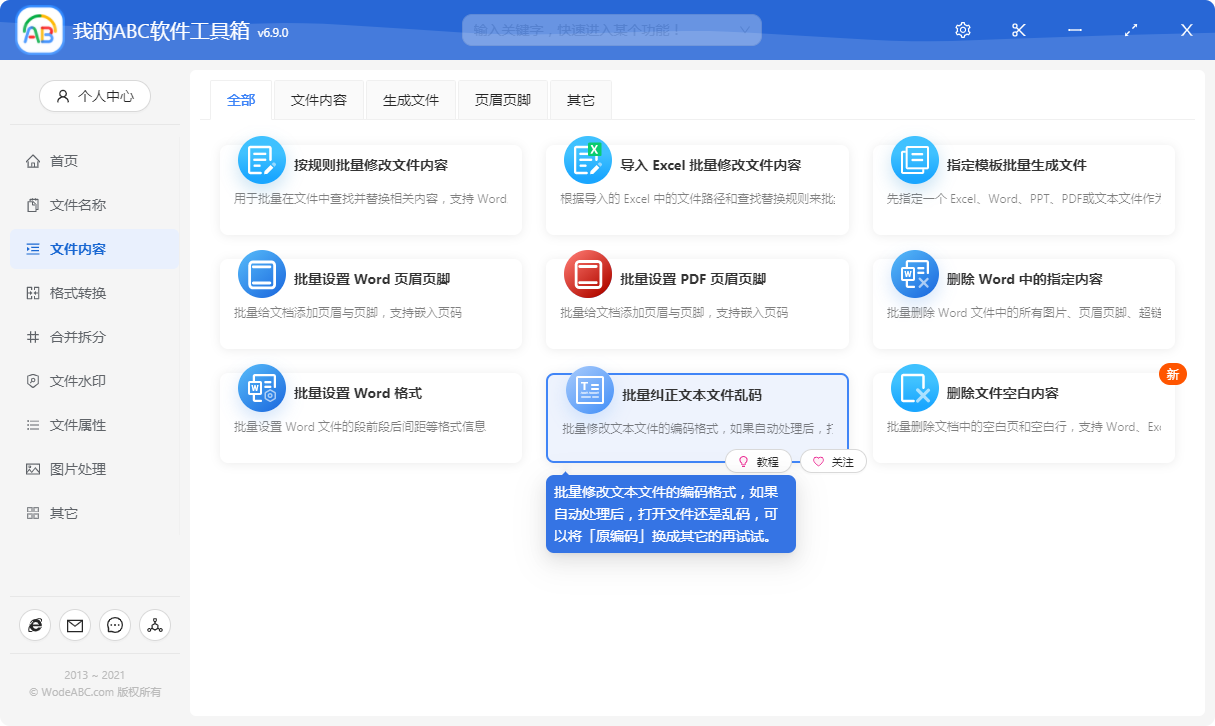1215x726 pixels.
Task: Select the 删除 Word 中的指定内容 icon
Action: point(914,273)
